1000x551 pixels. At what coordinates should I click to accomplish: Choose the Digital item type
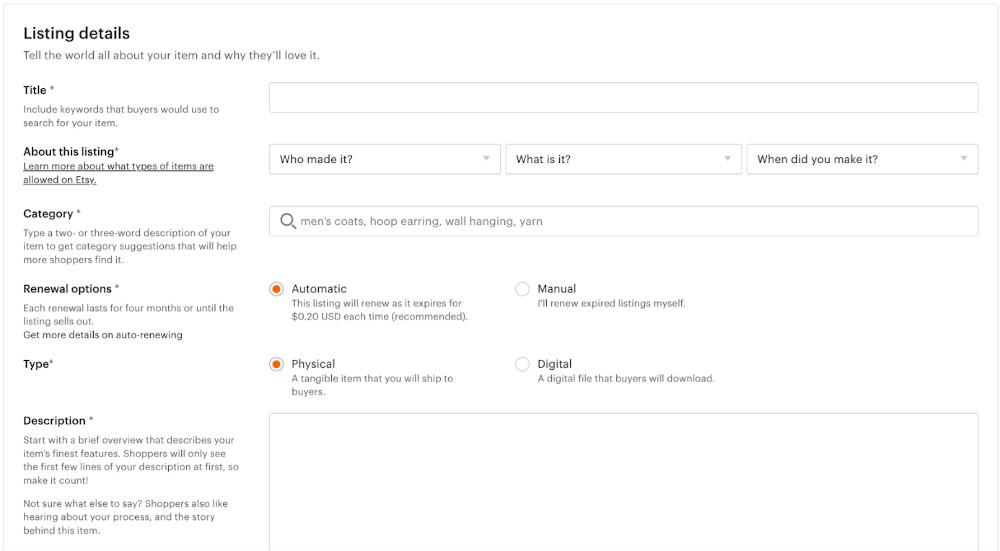(522, 364)
